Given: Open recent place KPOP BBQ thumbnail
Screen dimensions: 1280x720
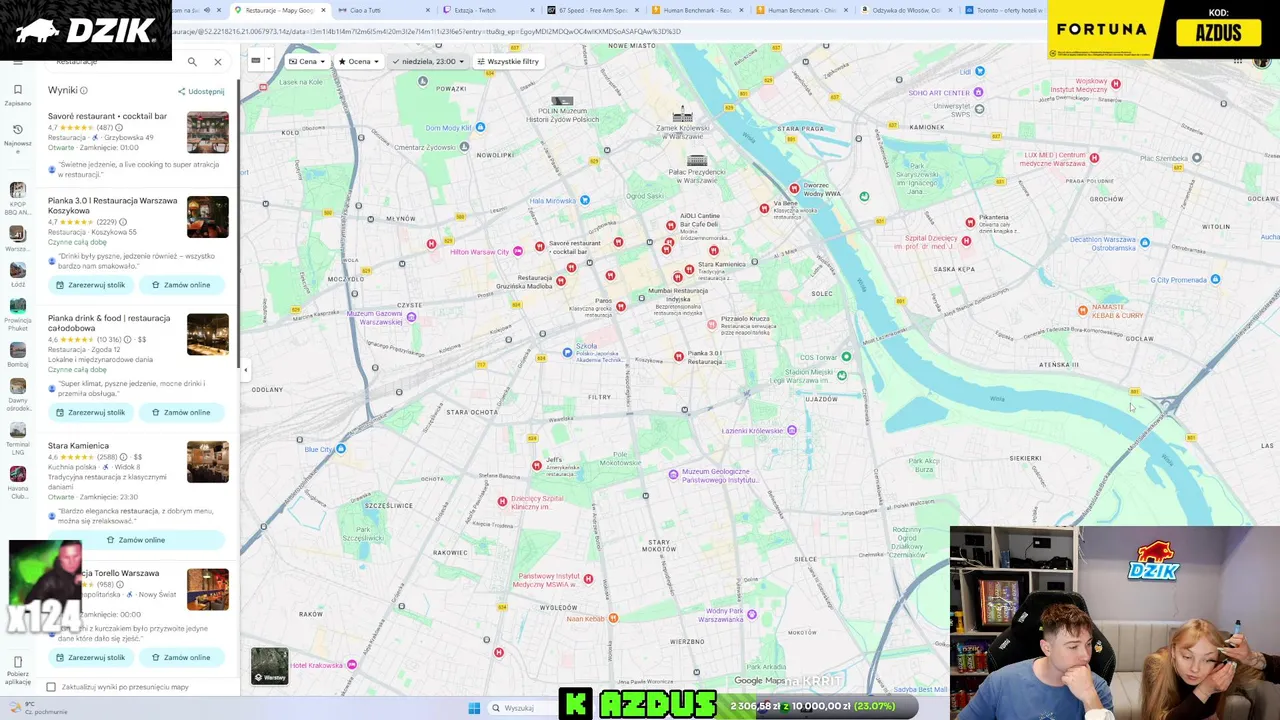Looking at the screenshot, I should pos(17,190).
